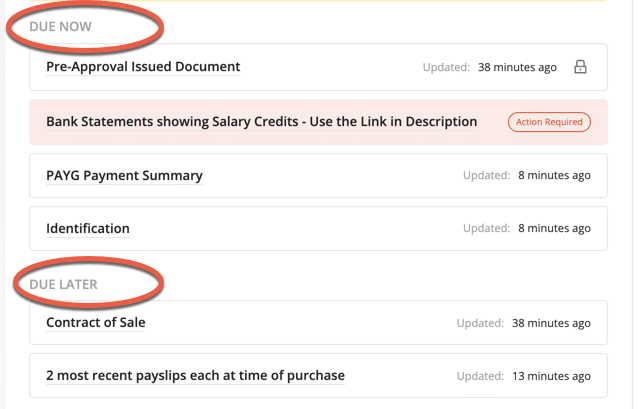This screenshot has height=409, width=639.
Task: Click the lock icon on Pre-Approval row
Action: coord(580,67)
